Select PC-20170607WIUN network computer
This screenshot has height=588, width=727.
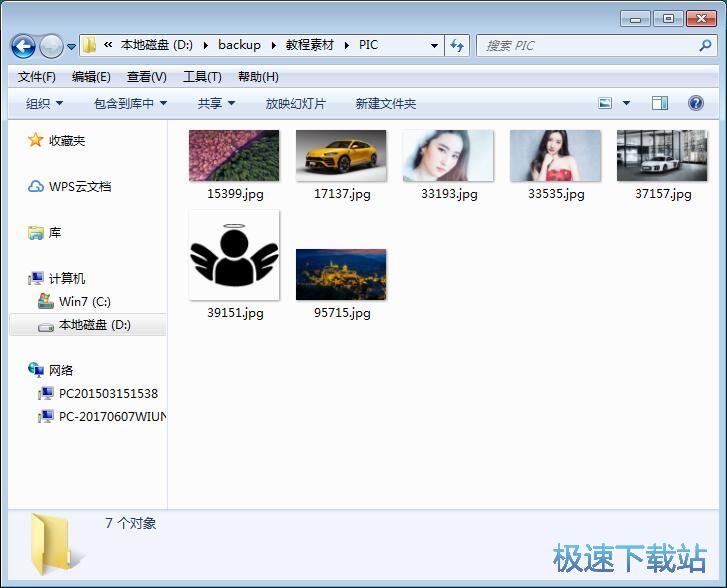pos(102,416)
